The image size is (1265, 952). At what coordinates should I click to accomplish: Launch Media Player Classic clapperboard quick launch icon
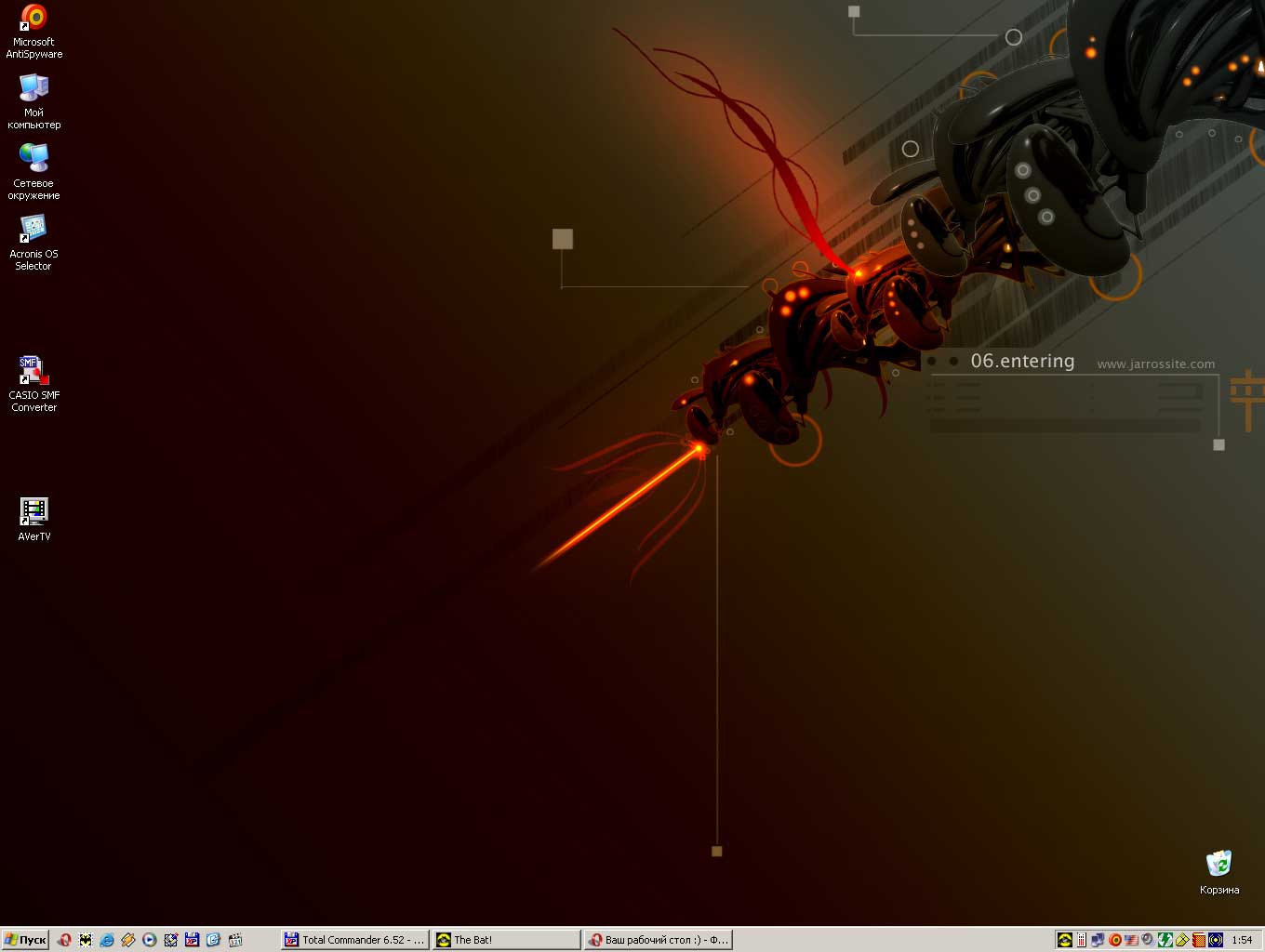pos(234,940)
